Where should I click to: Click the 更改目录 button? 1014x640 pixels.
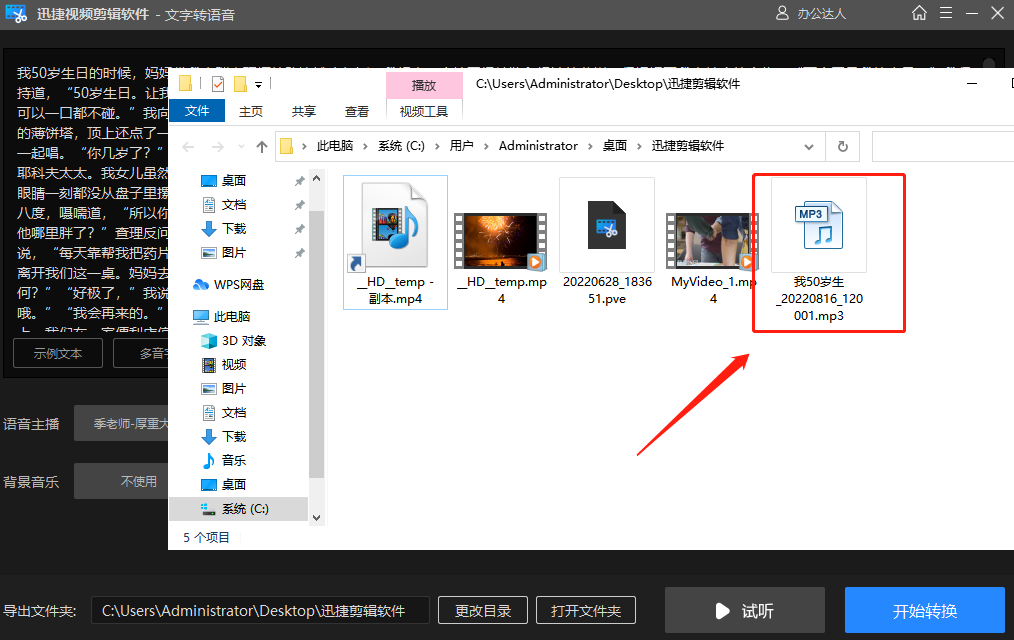482,610
